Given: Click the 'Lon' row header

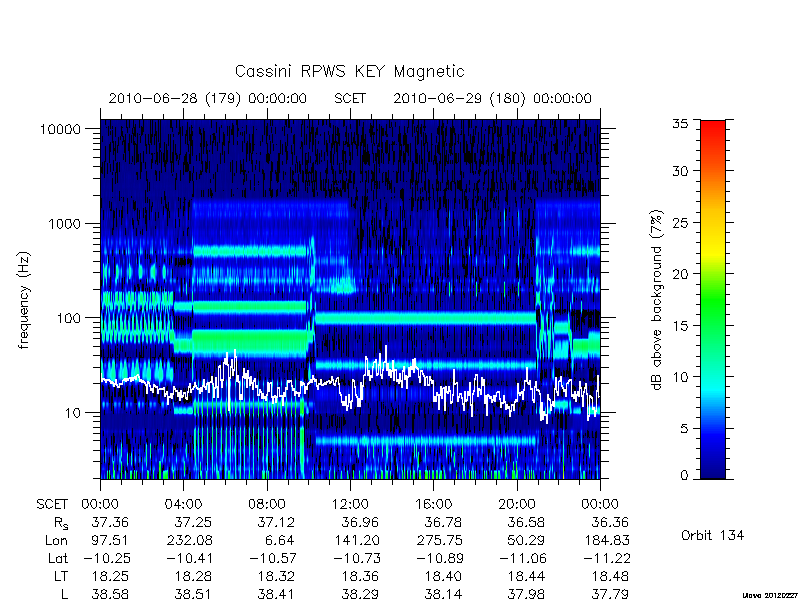Looking at the screenshot, I should 57,540.
